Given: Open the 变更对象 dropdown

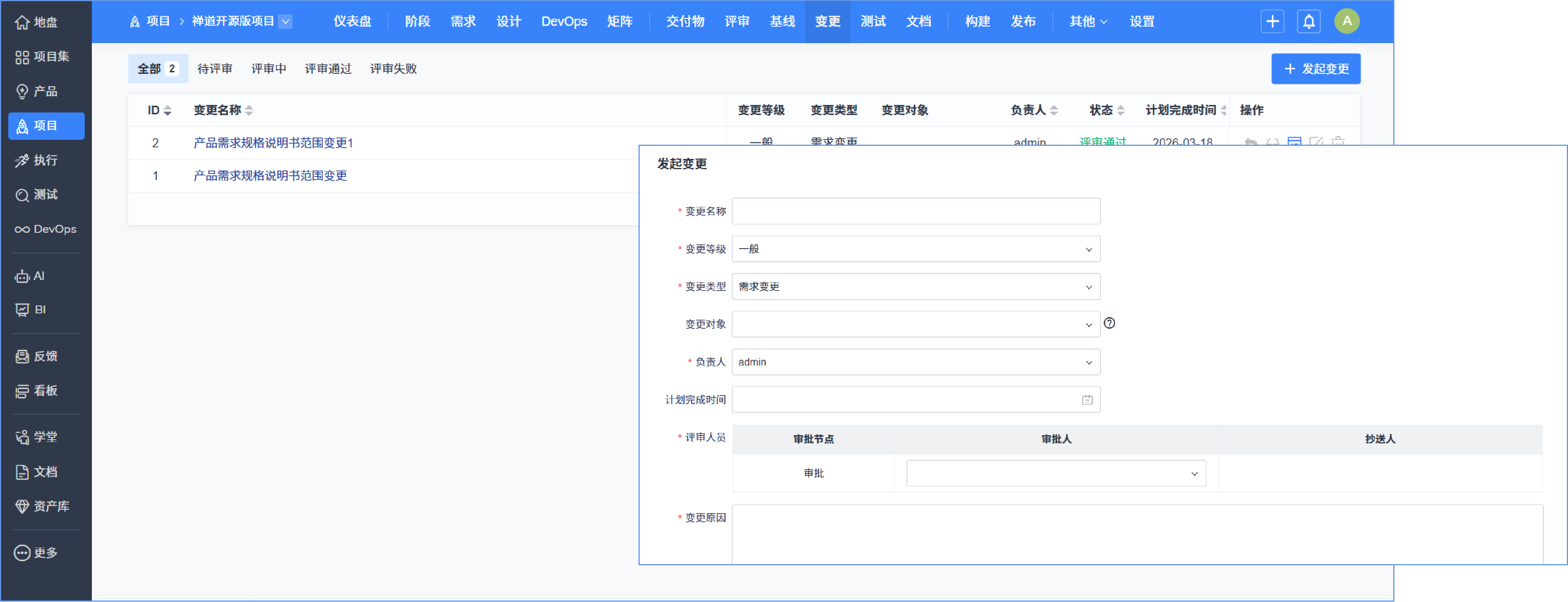Looking at the screenshot, I should click(x=916, y=325).
